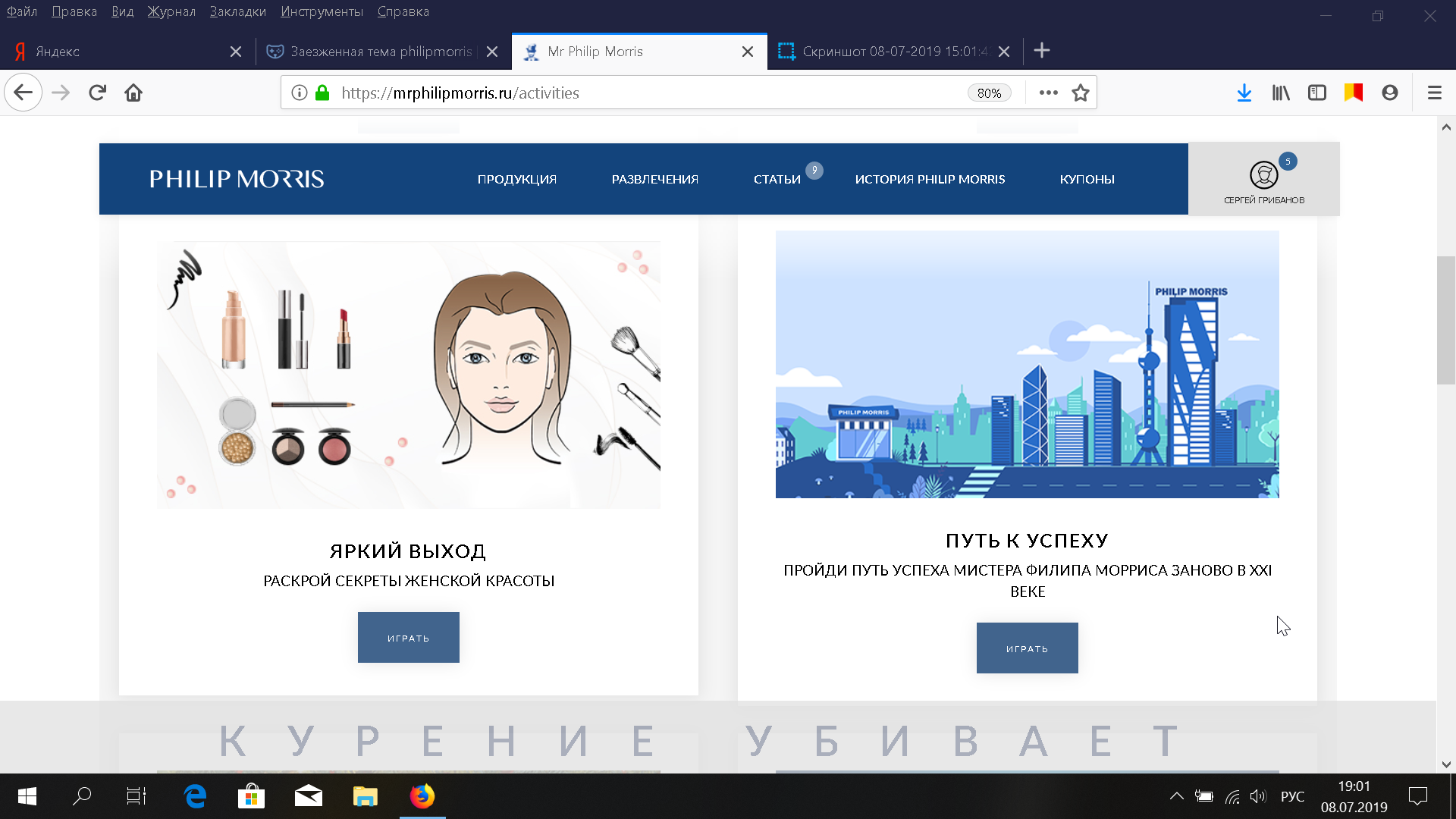Open the Инструменты menu
1456x819 pixels.
click(322, 11)
